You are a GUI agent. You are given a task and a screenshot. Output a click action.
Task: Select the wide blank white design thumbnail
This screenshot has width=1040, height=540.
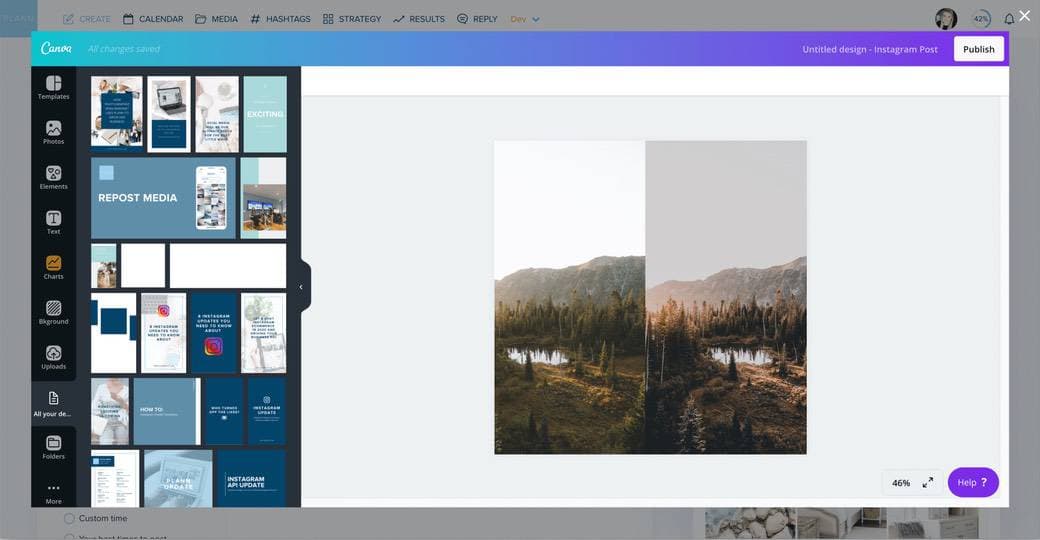click(x=228, y=266)
